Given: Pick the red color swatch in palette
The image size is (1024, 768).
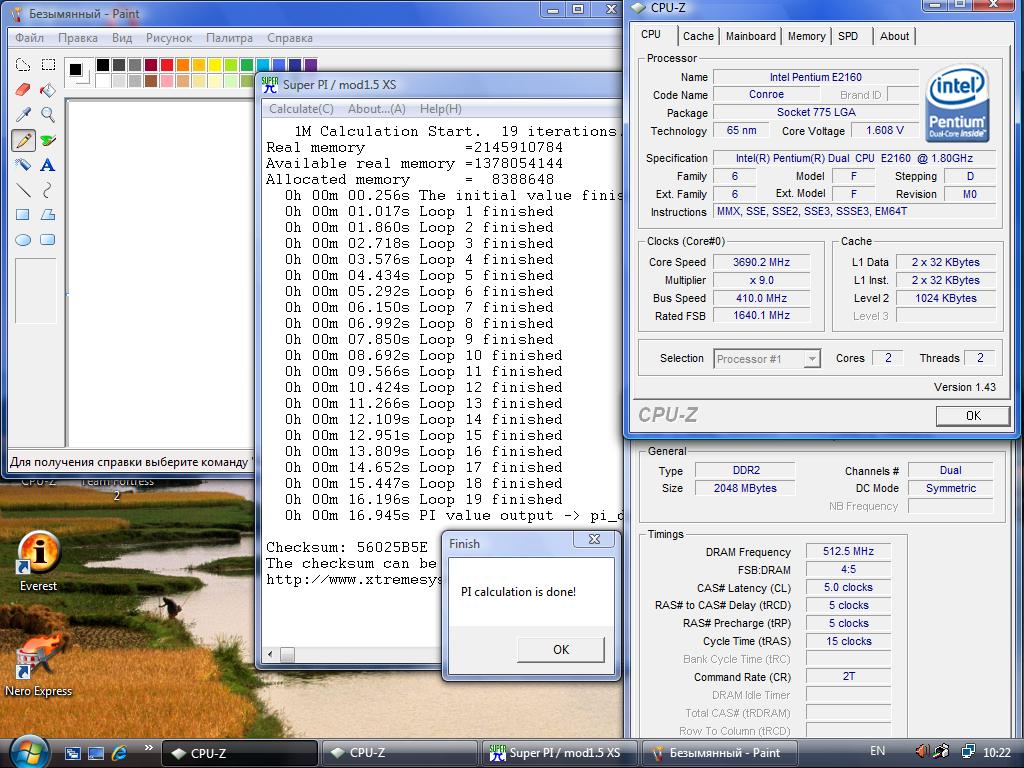Looking at the screenshot, I should [167, 65].
